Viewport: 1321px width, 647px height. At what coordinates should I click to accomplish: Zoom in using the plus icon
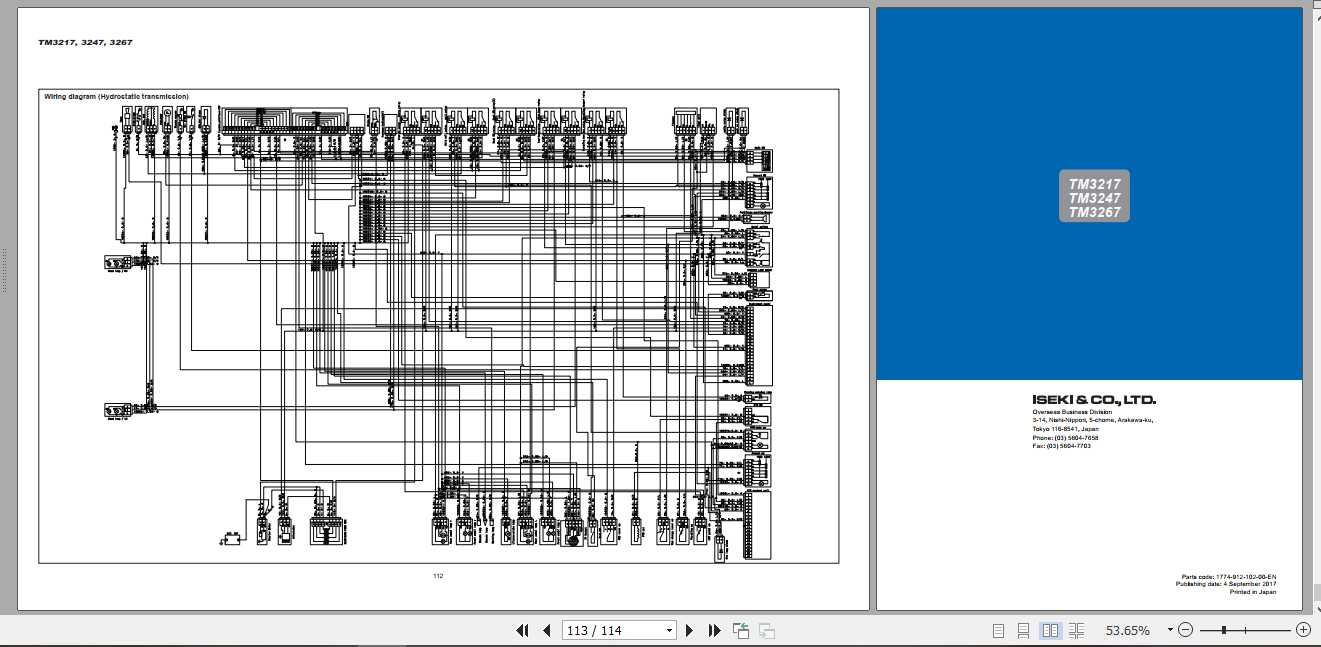coord(1302,630)
